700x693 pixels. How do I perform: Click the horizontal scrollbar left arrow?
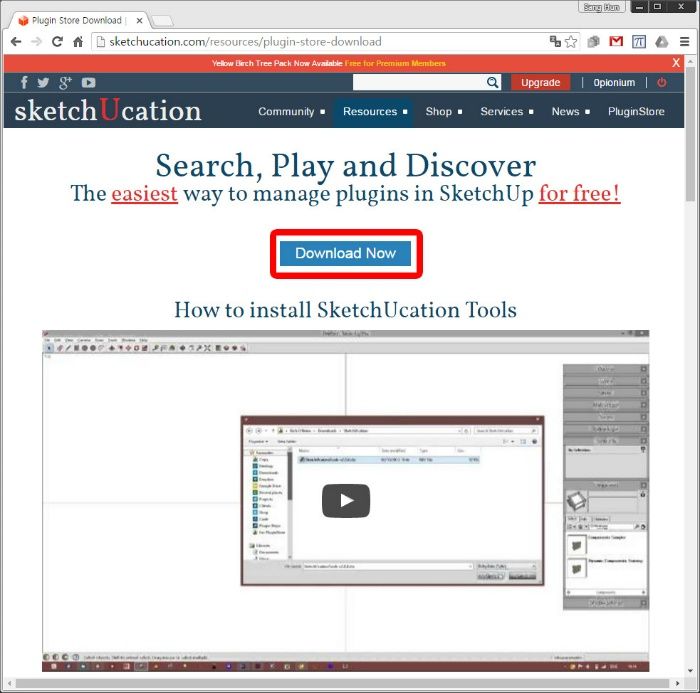[9, 683]
